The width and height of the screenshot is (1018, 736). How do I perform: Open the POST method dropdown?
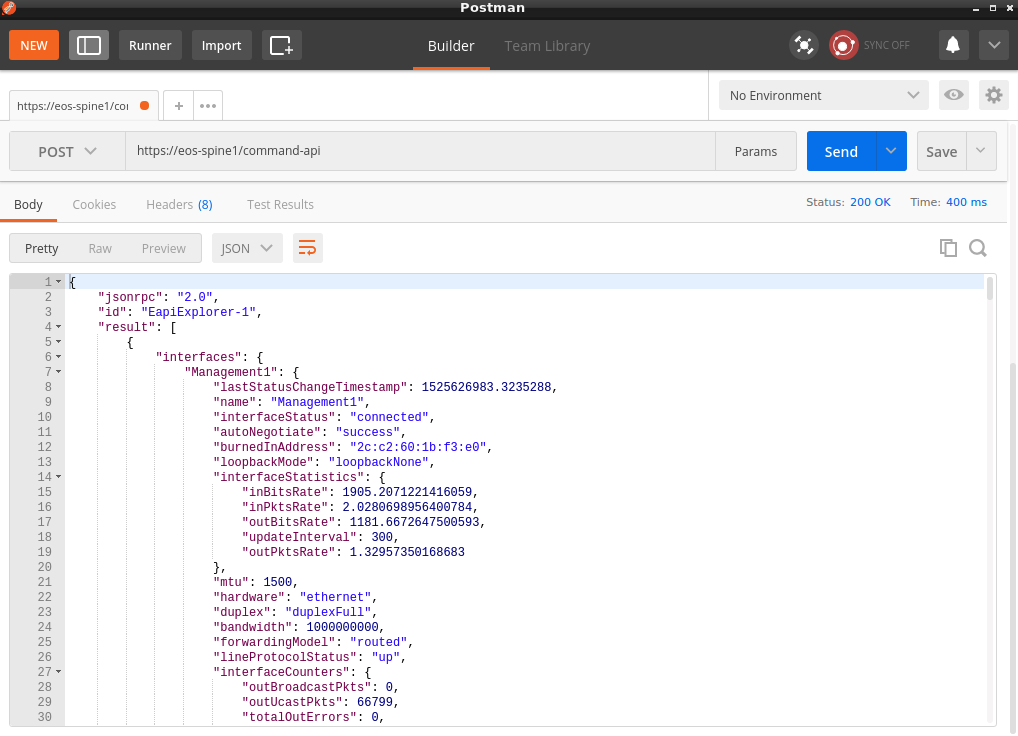pyautogui.click(x=67, y=151)
